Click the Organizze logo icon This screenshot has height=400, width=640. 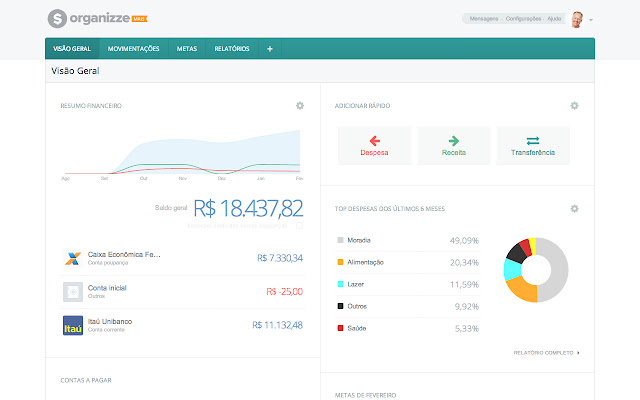tap(57, 18)
